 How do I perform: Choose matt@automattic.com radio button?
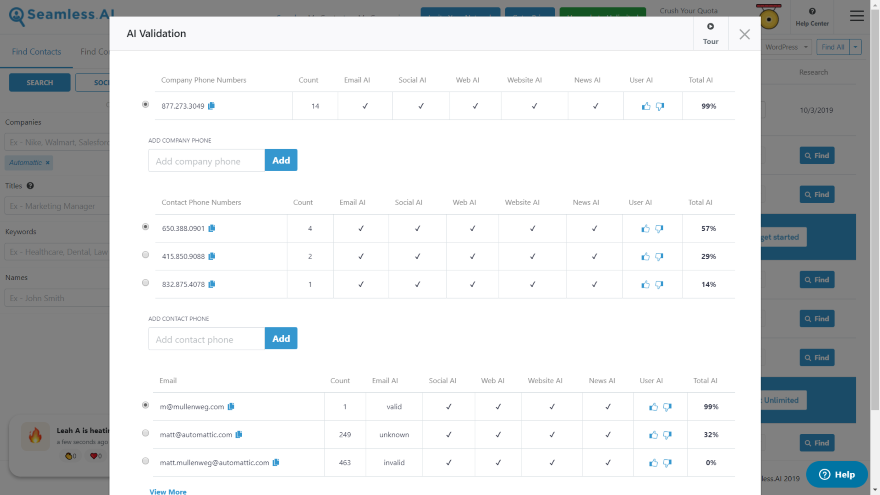point(145,433)
